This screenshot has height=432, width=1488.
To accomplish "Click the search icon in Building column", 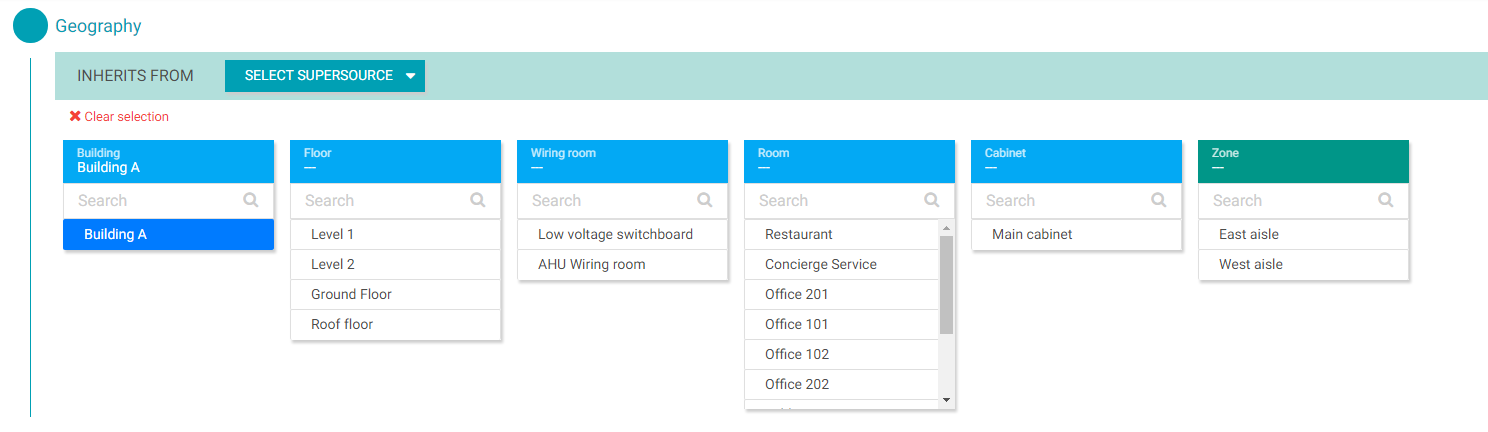I will 251,200.
